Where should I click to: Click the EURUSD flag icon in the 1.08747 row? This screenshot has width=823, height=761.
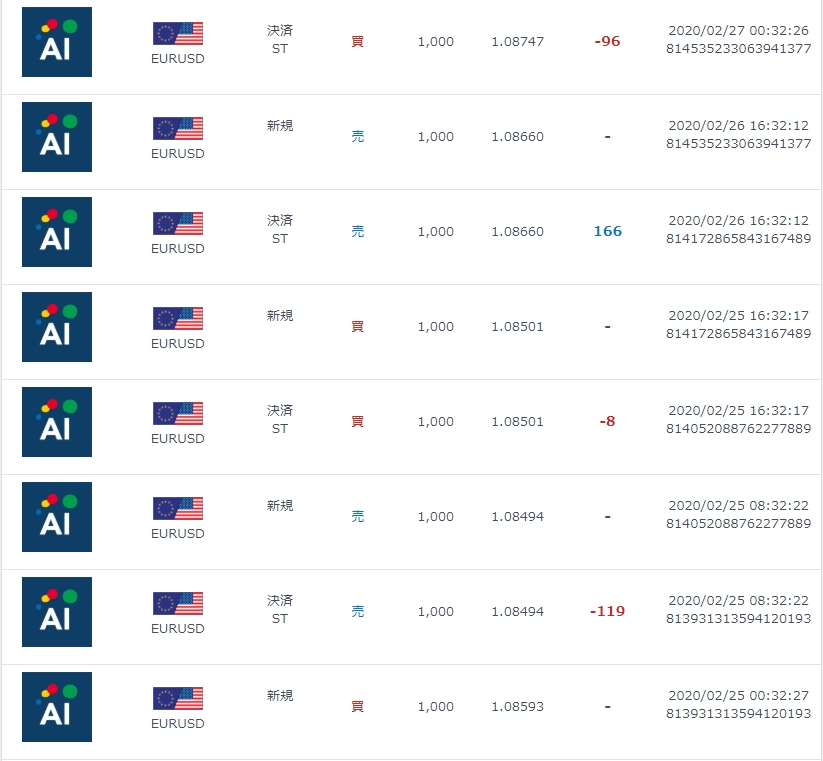pyautogui.click(x=178, y=34)
